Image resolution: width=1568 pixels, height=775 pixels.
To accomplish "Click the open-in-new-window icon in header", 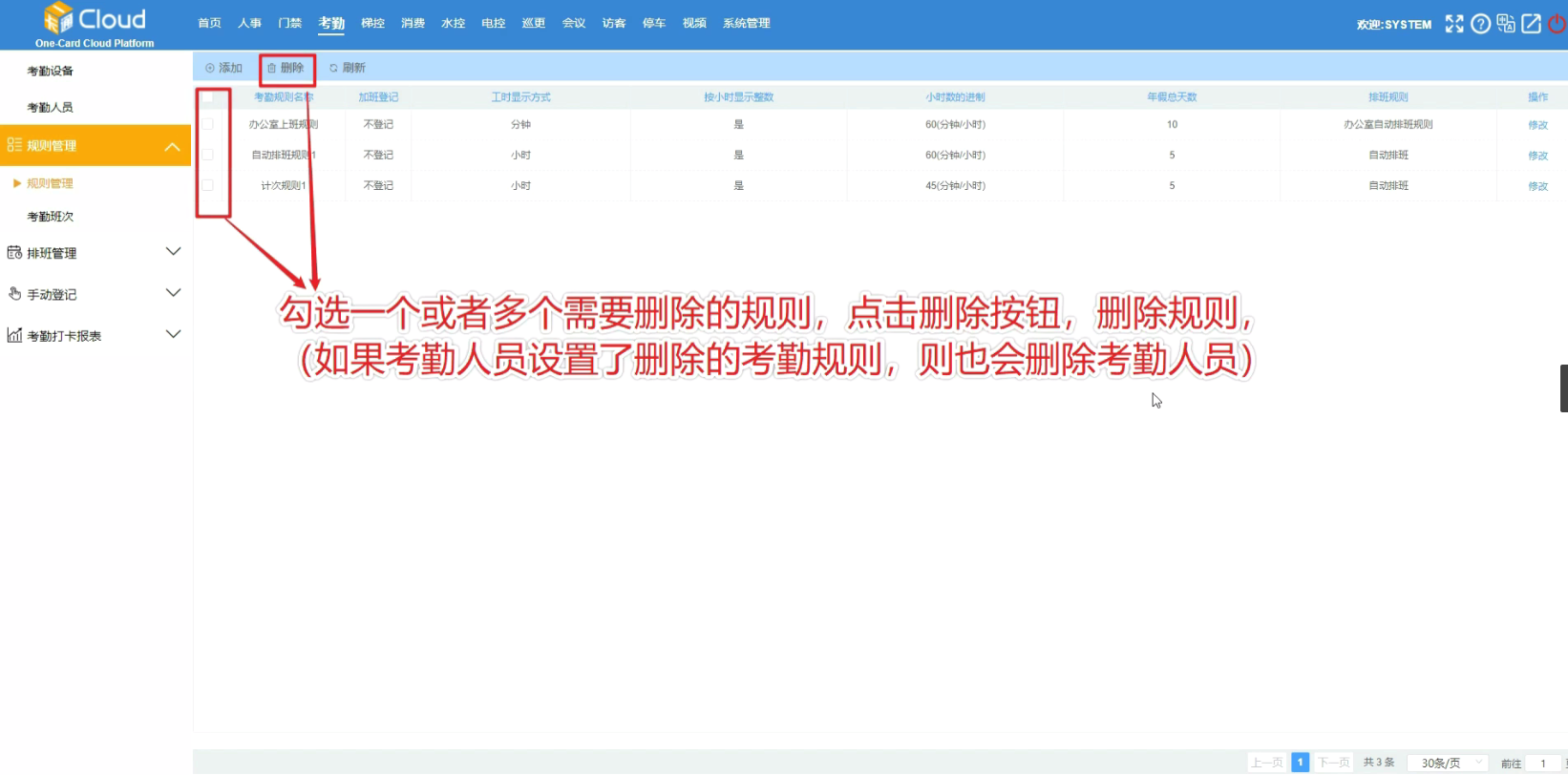I will pyautogui.click(x=1531, y=24).
